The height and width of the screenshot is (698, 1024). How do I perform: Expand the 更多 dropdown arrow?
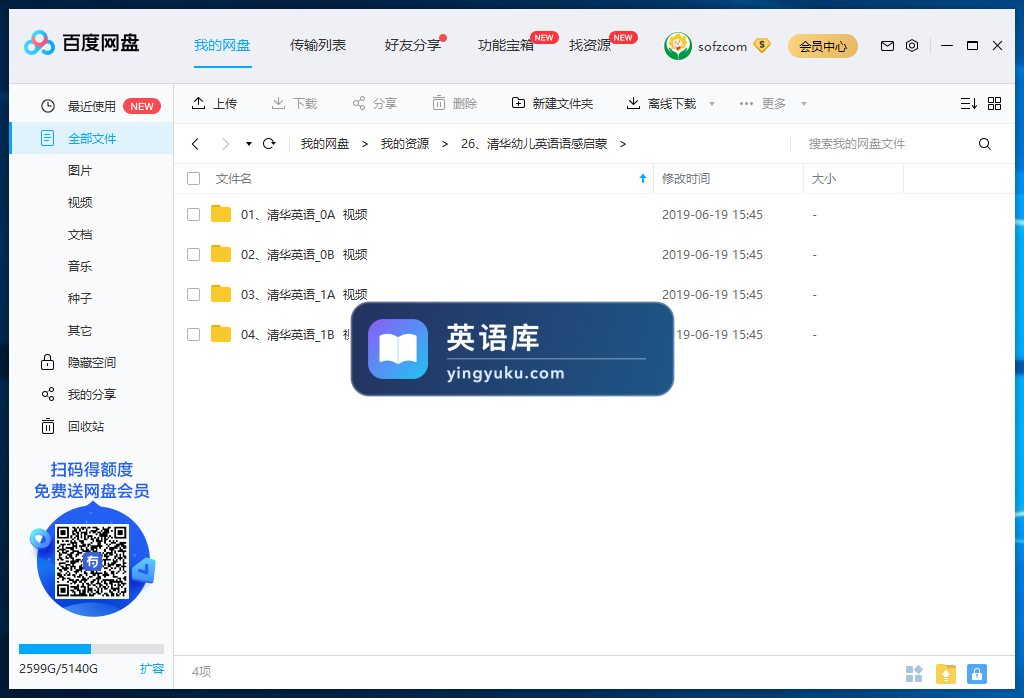coord(804,104)
